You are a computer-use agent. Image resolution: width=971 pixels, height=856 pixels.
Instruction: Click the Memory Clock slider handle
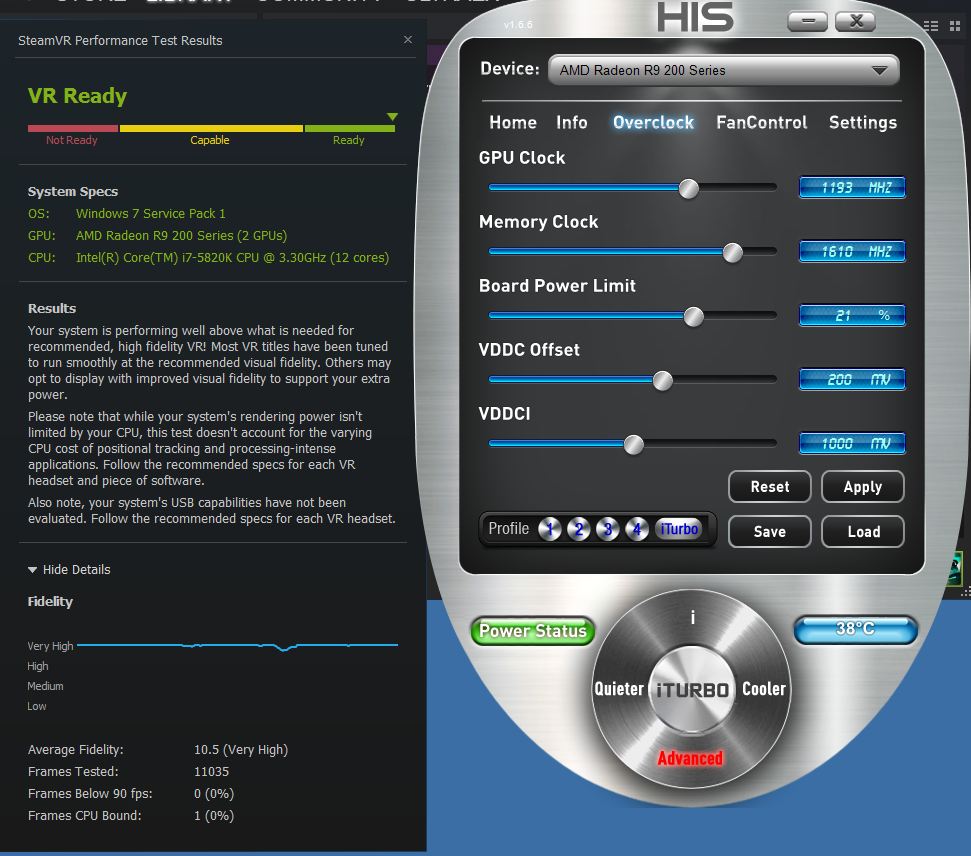[x=733, y=252]
